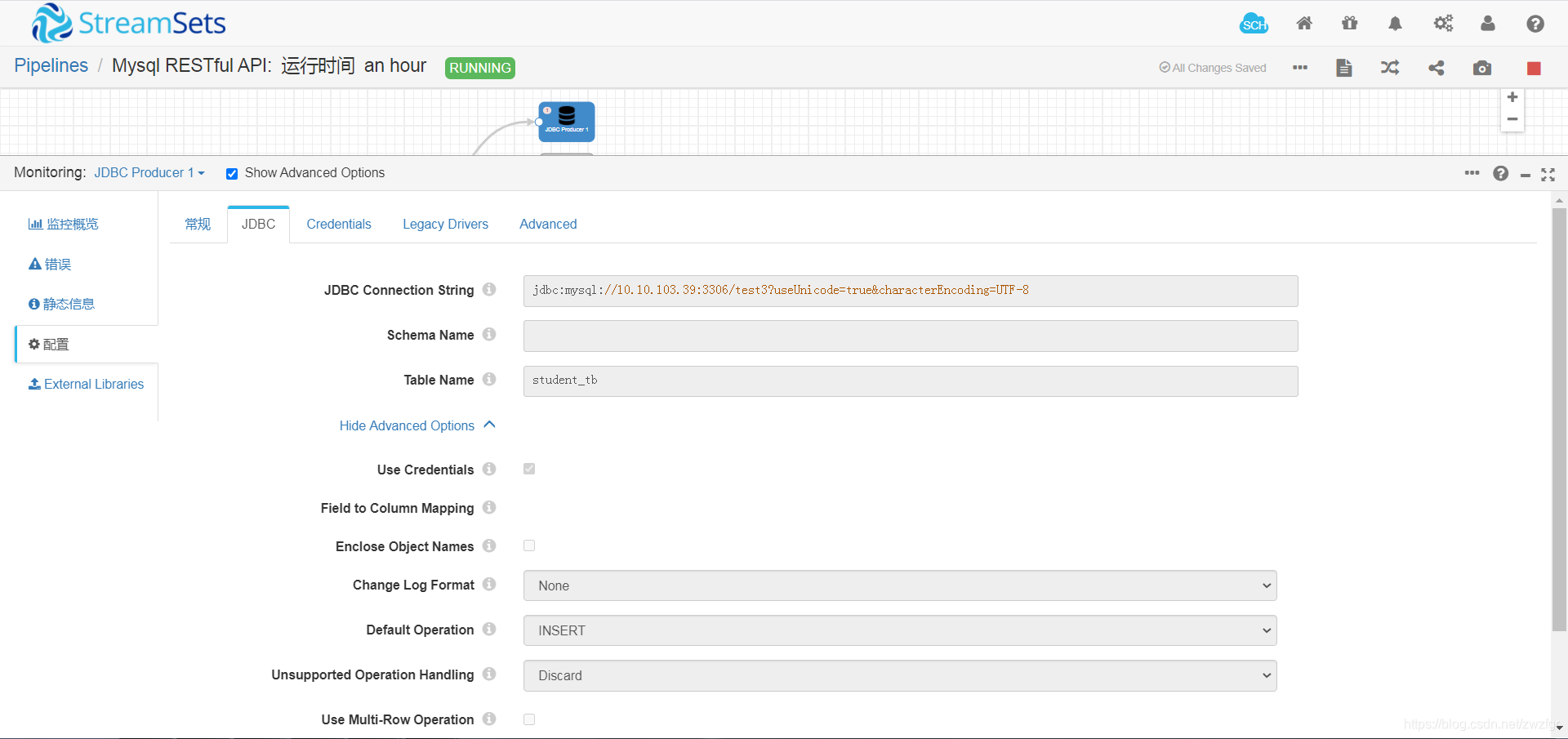Switch to the Advanced tab
This screenshot has width=1568, height=739.
548,224
